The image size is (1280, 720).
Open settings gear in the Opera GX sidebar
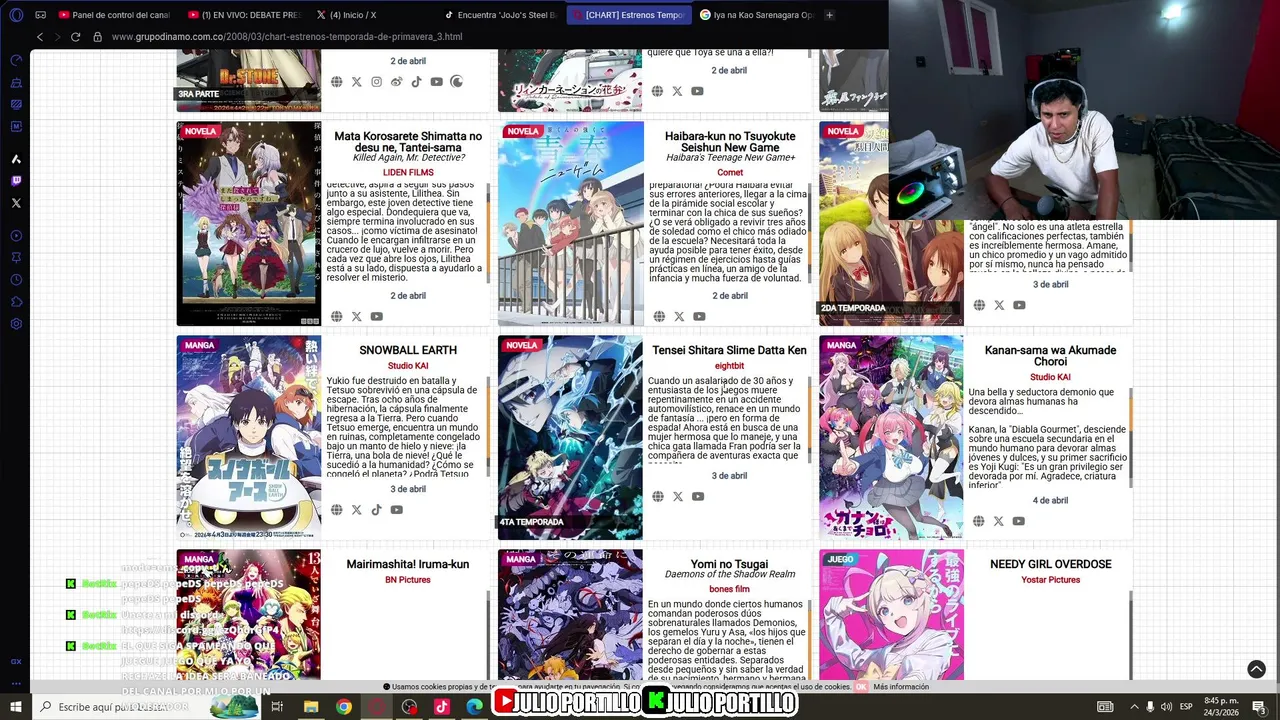coord(16,324)
